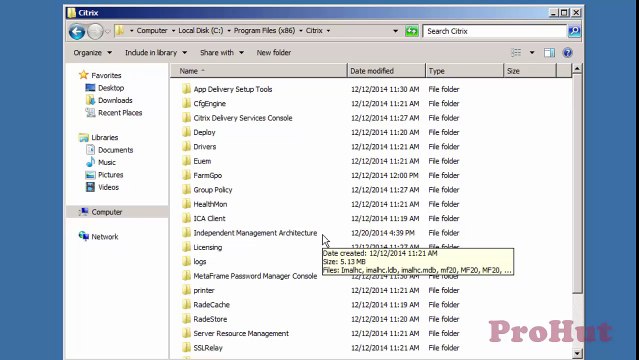Select the App Delivery Setup Tools folder icon
Viewport: 639px width, 360px height.
tap(186, 89)
